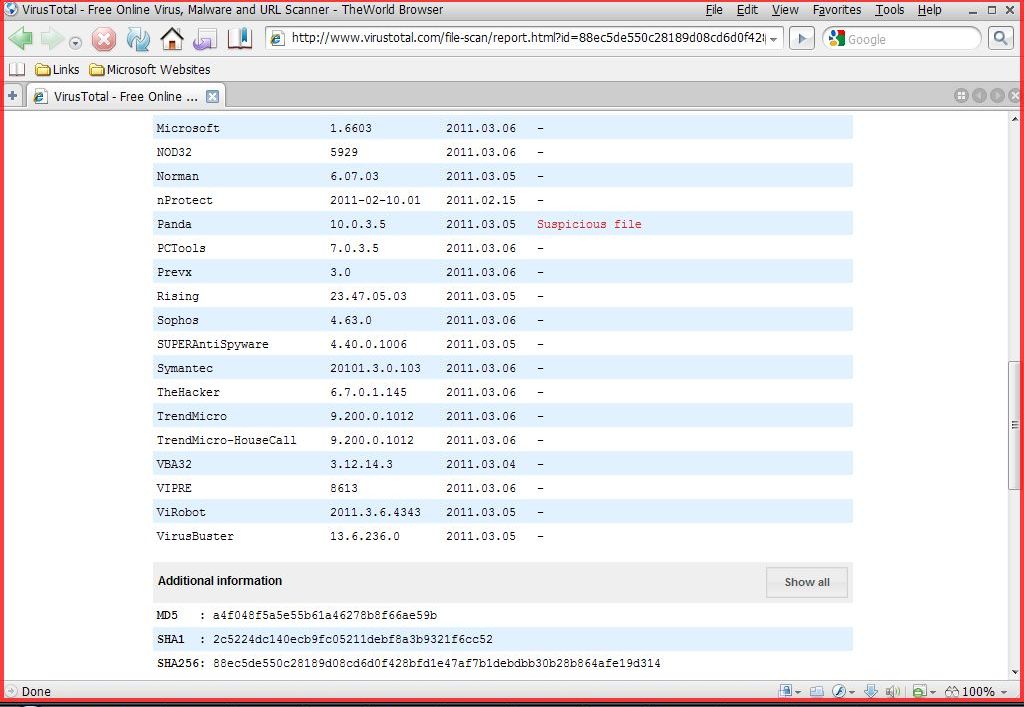Click the scrollbar up arrow
Image resolution: width=1024 pixels, height=707 pixels.
pos(1014,119)
